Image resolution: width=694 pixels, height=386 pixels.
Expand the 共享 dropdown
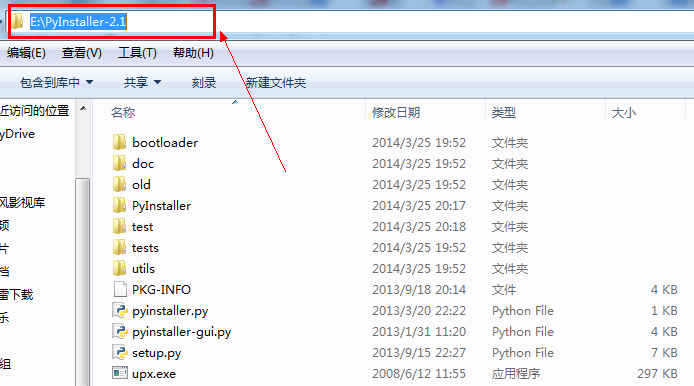pos(142,82)
